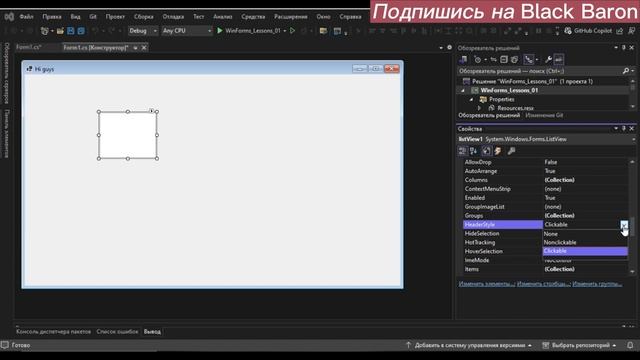Open the Debug configuration dropdown
Viewport: 640px width, 360px height.
coord(143,31)
